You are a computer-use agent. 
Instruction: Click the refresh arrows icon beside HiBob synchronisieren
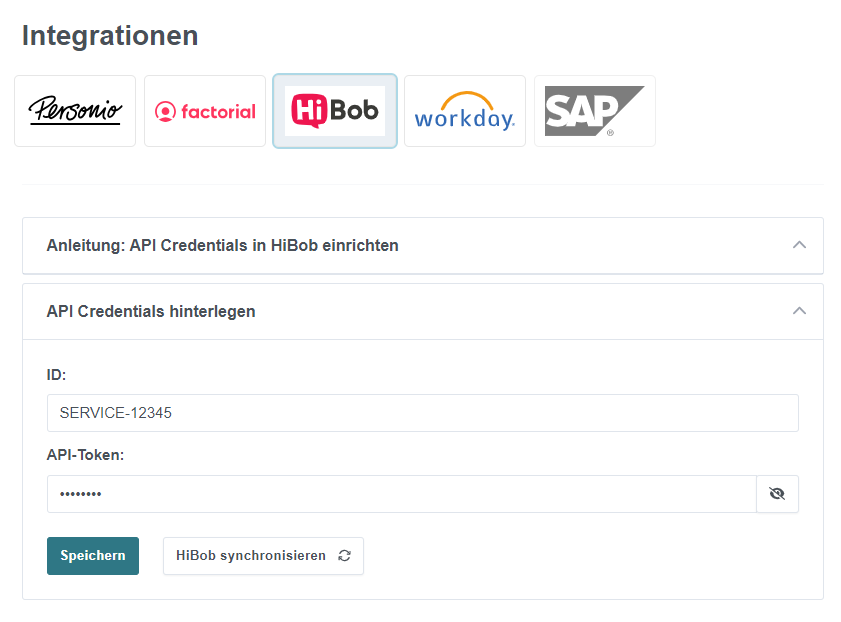[x=344, y=556]
